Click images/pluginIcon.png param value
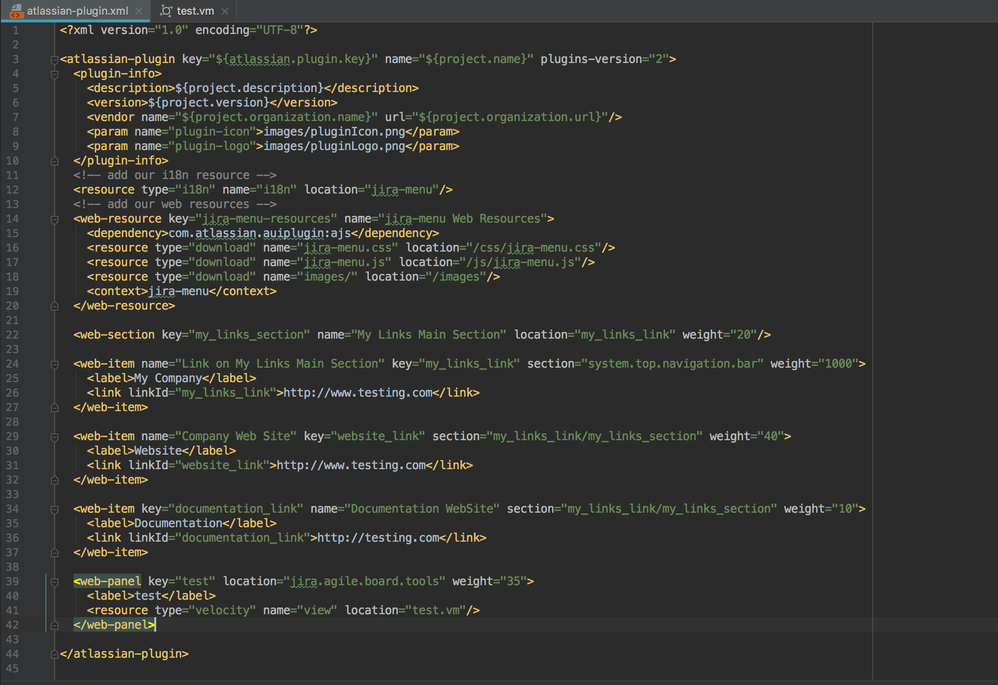Image resolution: width=998 pixels, height=685 pixels. pos(334,132)
